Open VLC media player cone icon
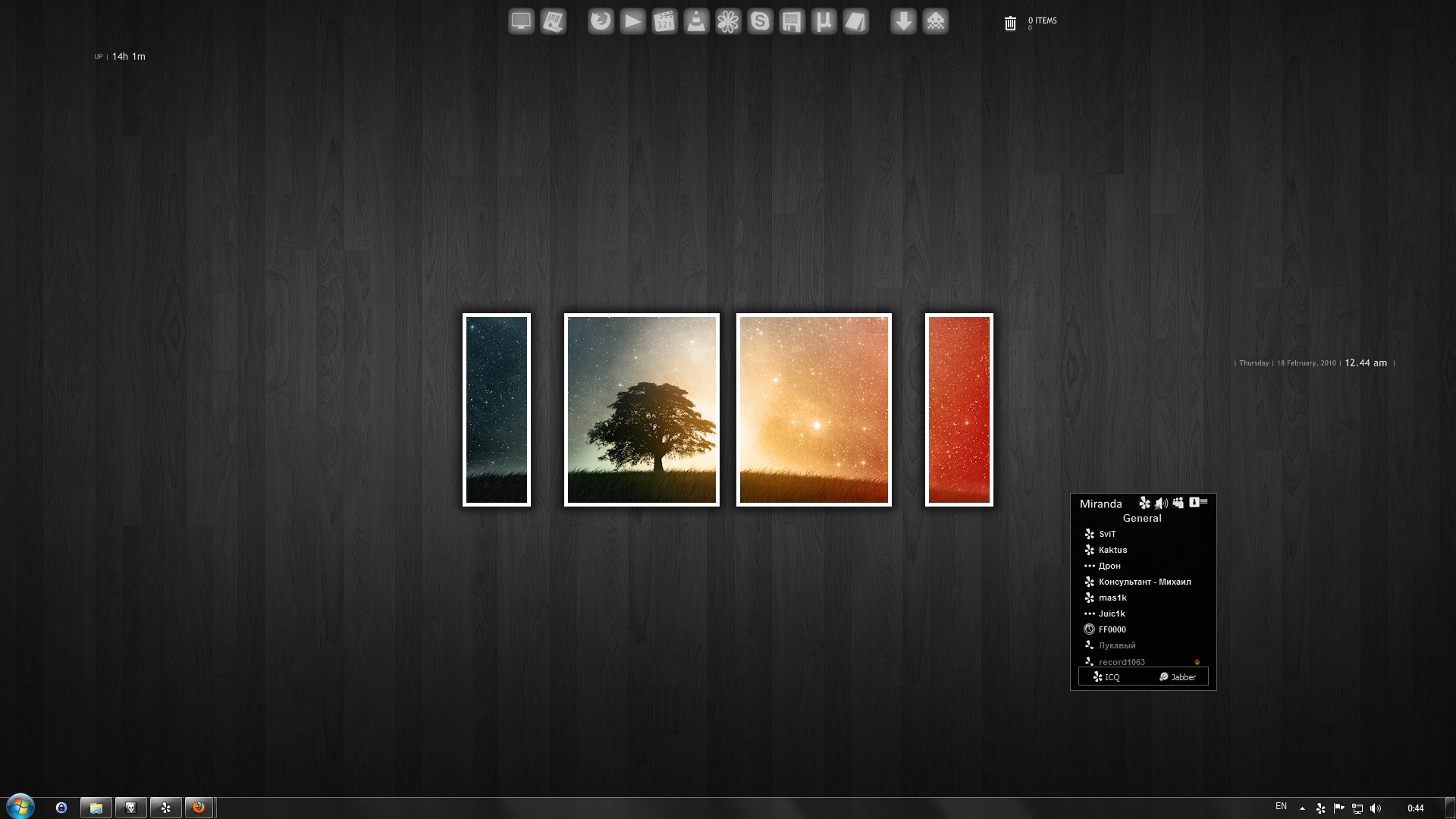 (x=696, y=21)
